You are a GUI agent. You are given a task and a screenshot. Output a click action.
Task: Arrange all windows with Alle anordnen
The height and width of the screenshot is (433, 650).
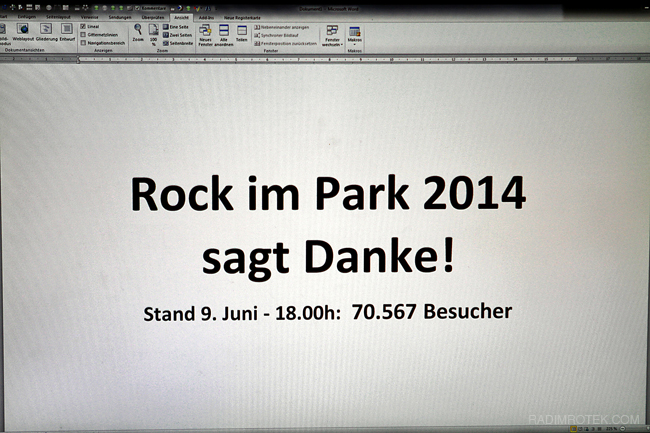pyautogui.click(x=225, y=34)
